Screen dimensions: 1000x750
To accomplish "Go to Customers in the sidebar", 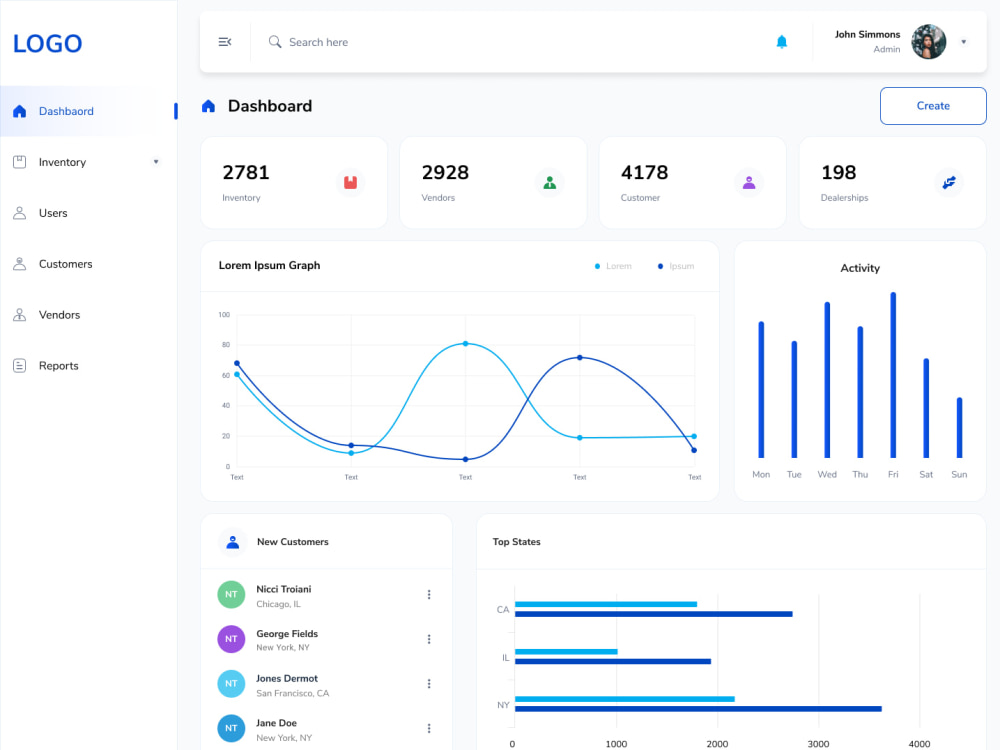I will (89, 264).
